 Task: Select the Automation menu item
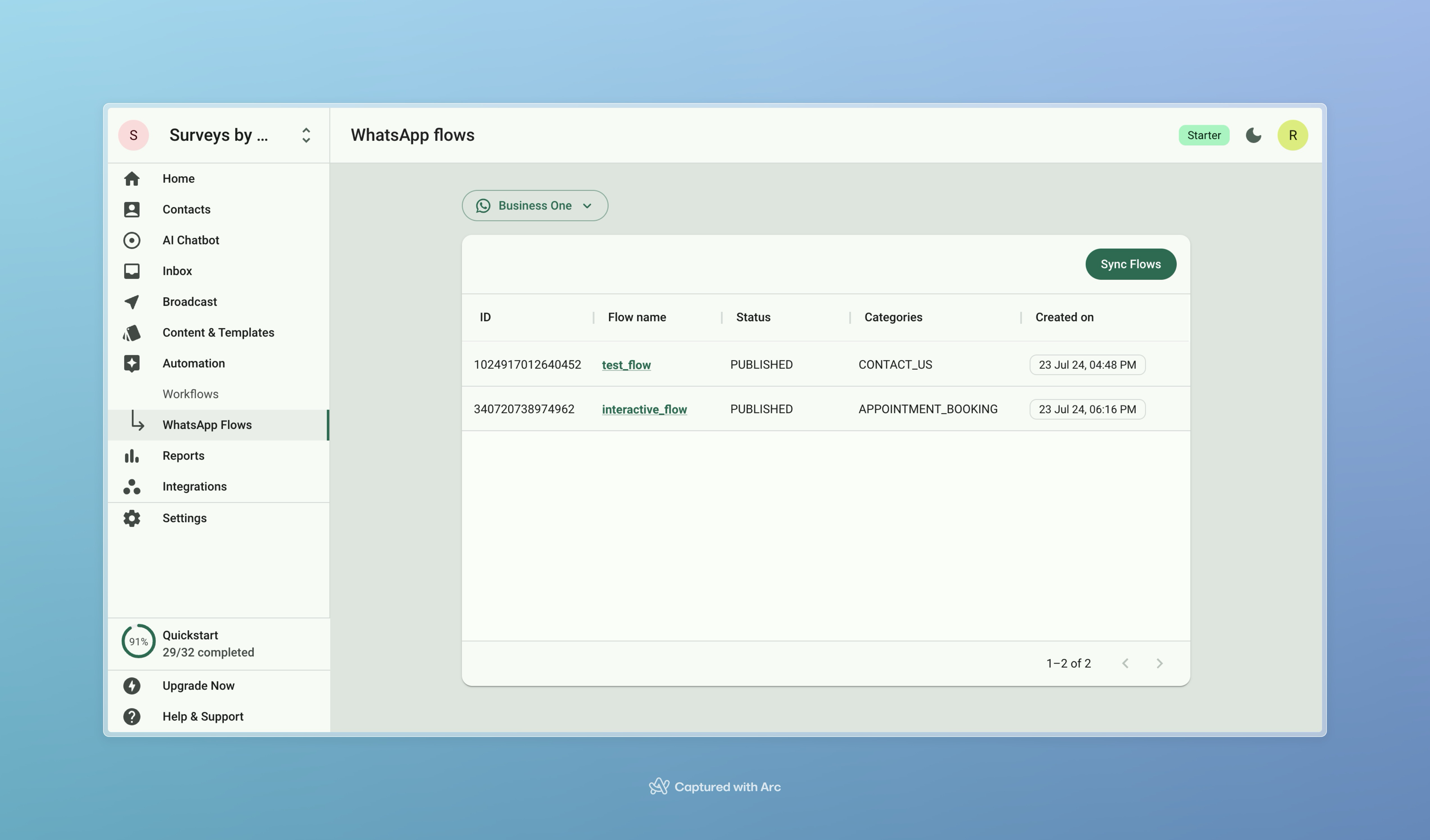click(x=218, y=364)
